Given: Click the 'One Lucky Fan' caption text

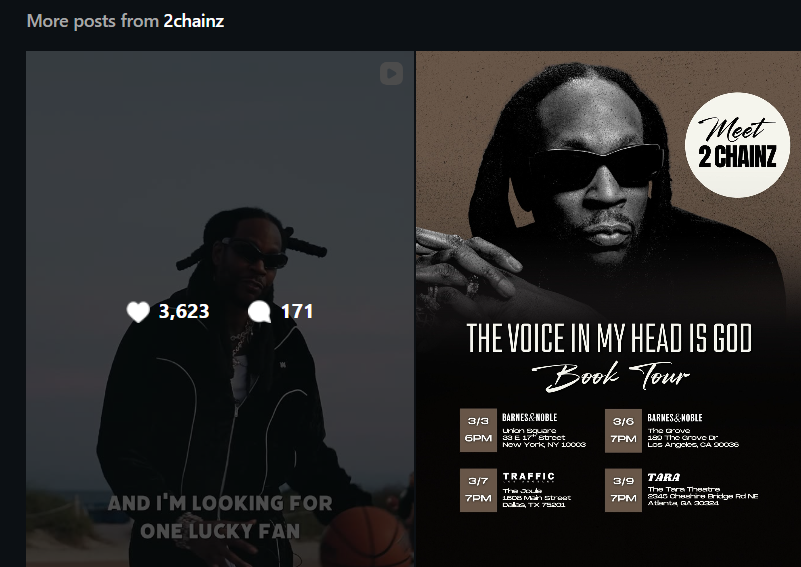Looking at the screenshot, I should pos(220,531).
